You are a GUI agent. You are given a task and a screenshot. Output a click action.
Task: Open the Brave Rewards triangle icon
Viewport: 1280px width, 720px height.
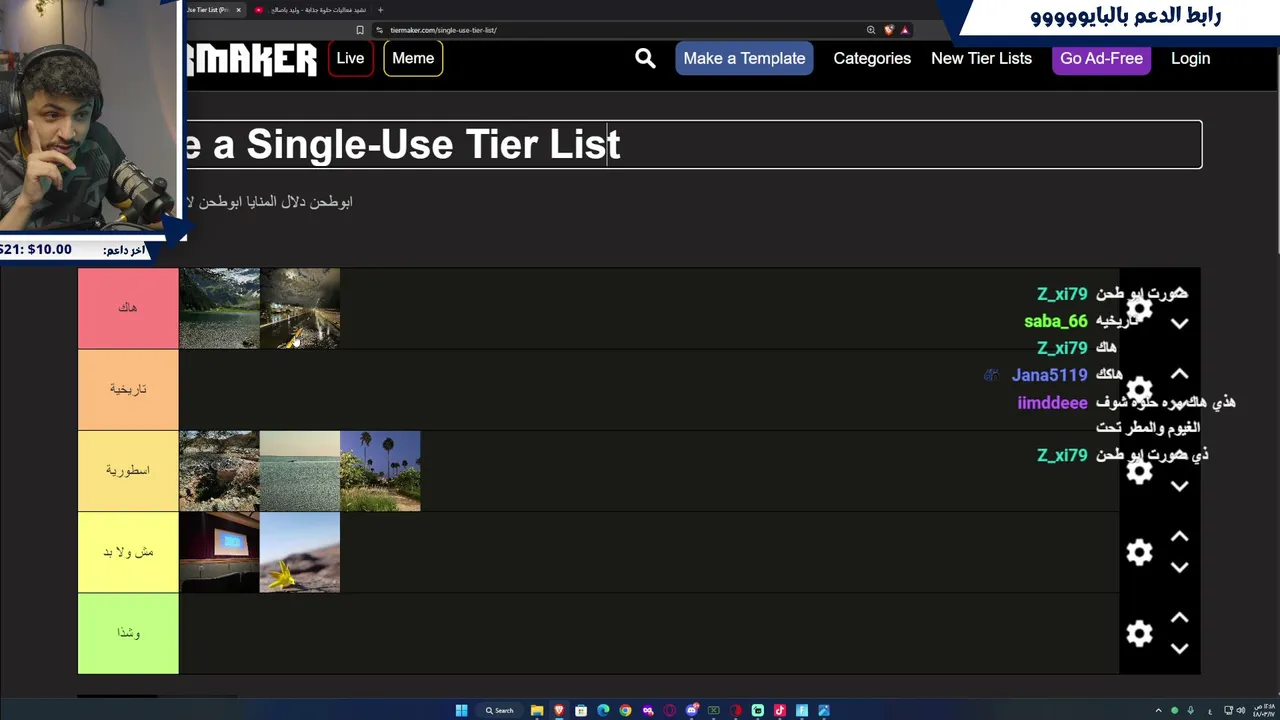904,30
